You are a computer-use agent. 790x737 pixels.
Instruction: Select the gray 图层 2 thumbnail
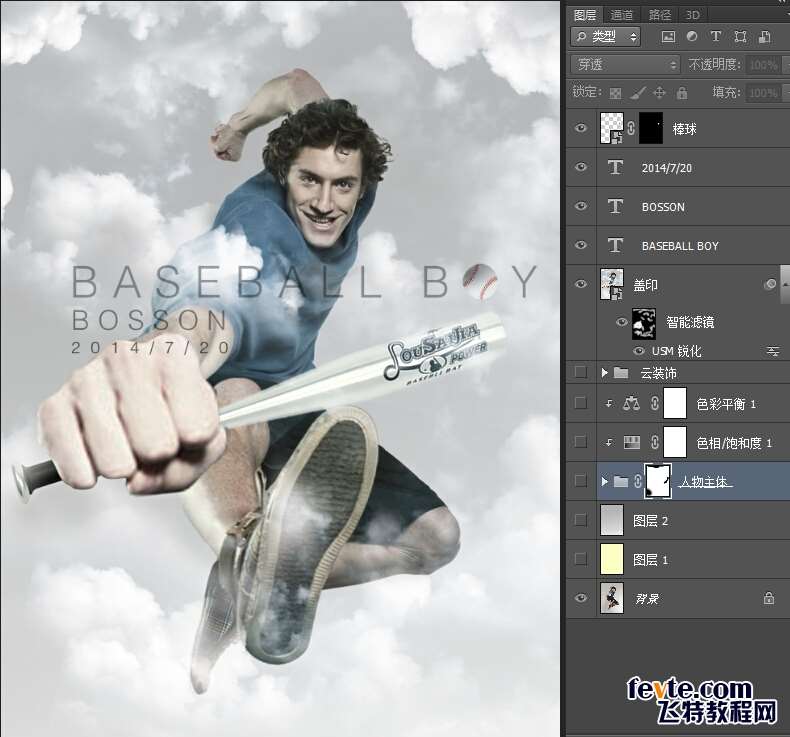(x=612, y=520)
